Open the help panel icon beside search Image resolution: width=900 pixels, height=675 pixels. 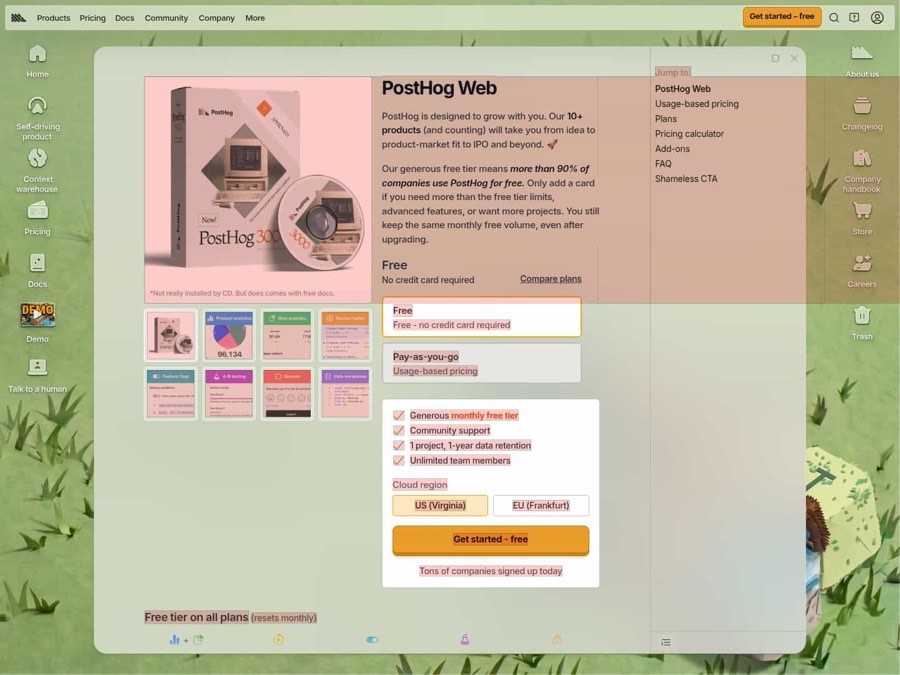855,18
